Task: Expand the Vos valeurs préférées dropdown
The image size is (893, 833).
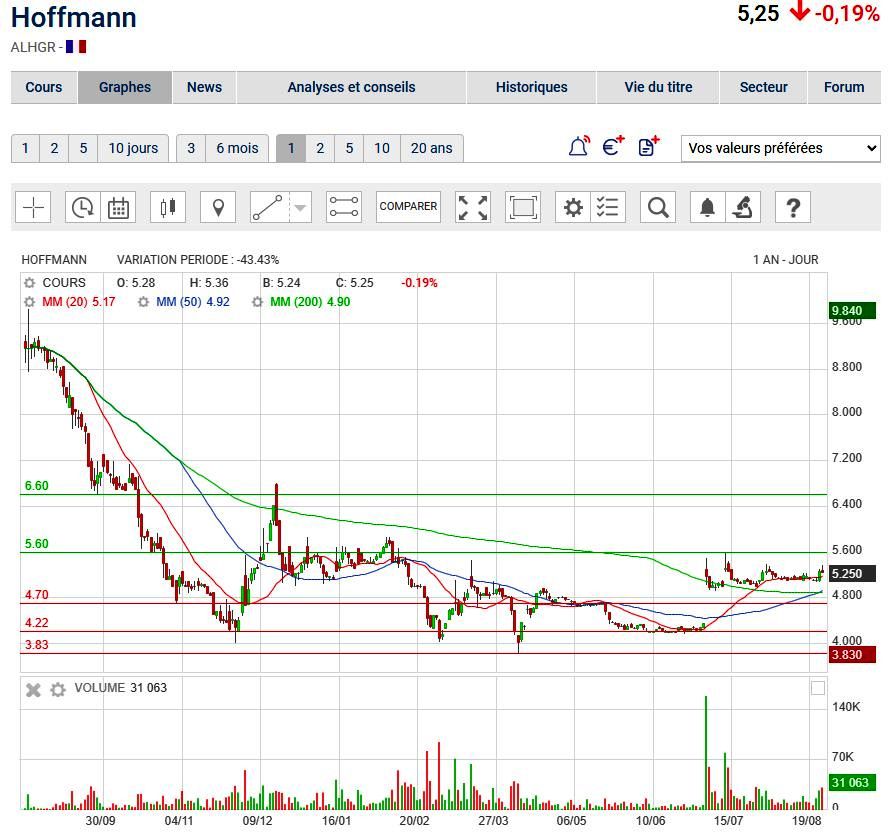Action: [780, 148]
